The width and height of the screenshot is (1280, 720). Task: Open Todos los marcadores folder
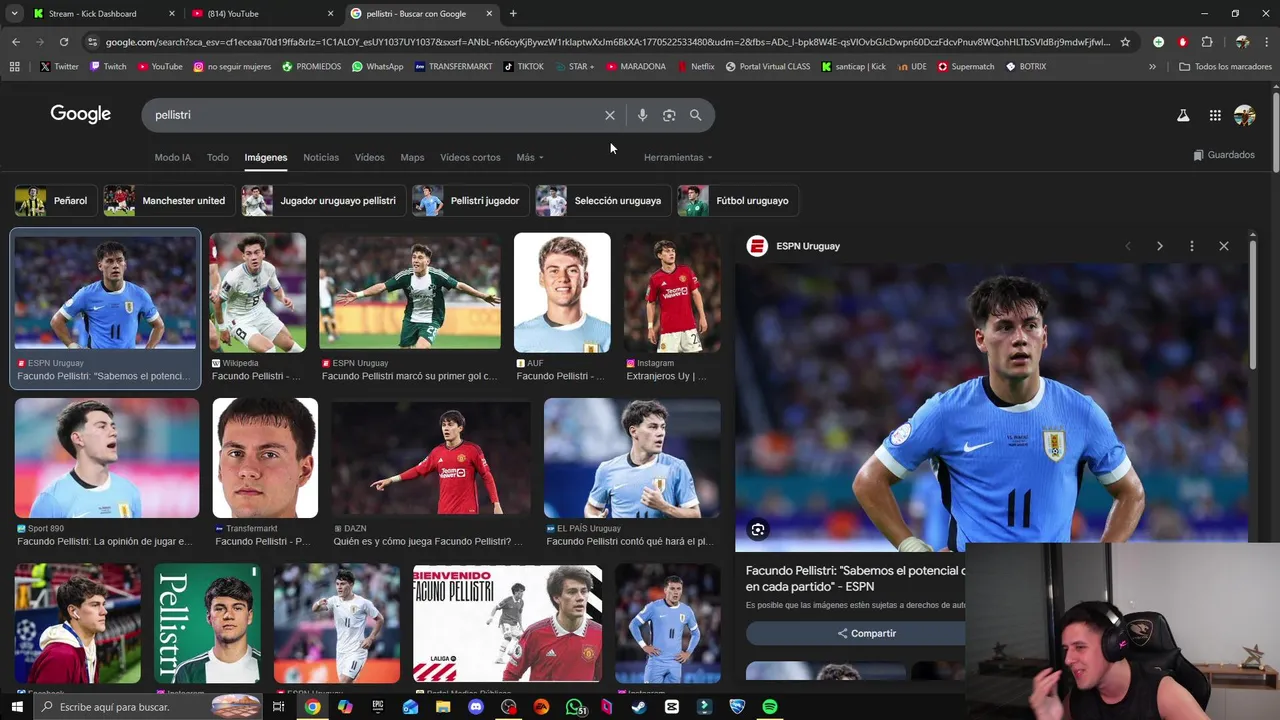[1226, 66]
